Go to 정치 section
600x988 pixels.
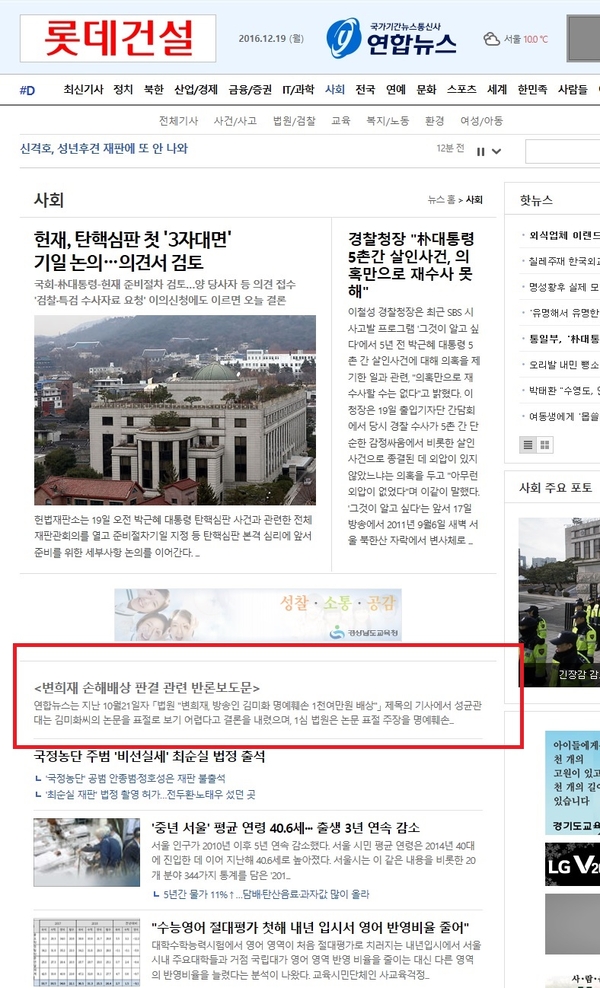[x=123, y=89]
